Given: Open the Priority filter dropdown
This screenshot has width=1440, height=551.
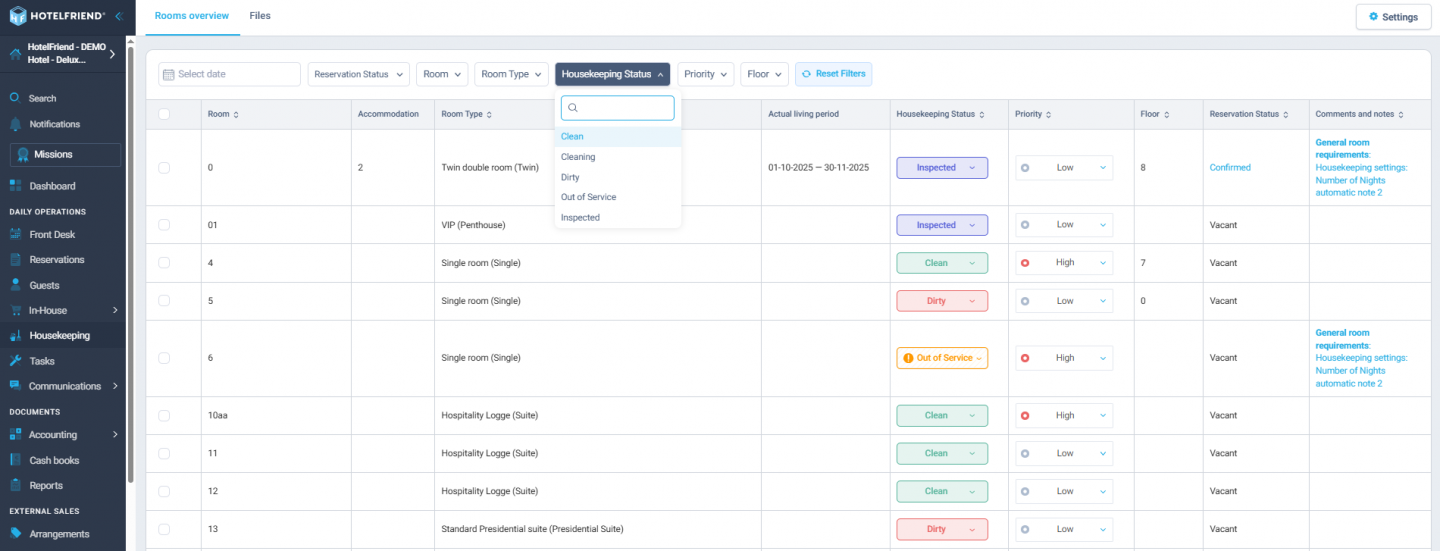Looking at the screenshot, I should 706,74.
